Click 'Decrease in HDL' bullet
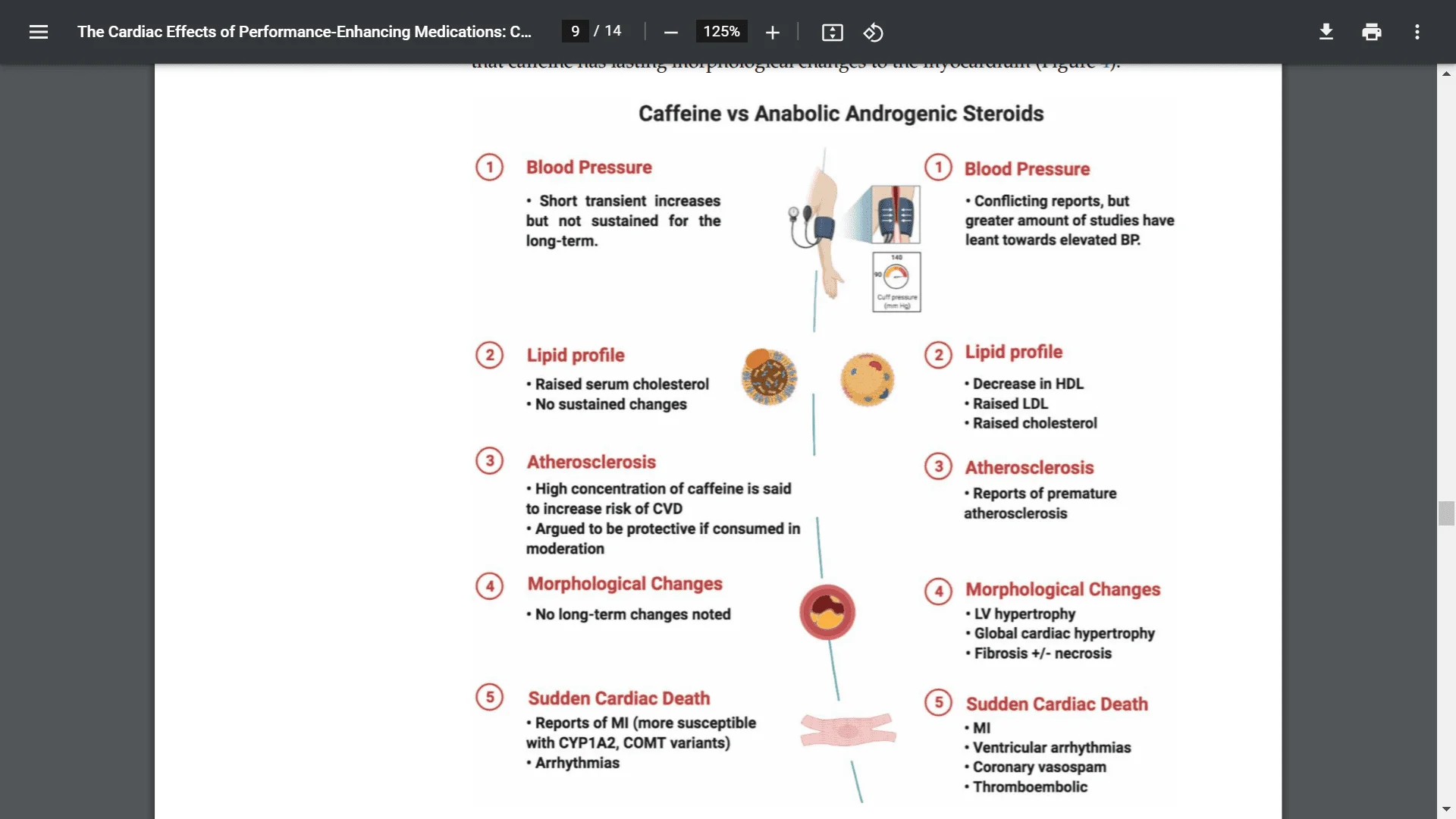1456x819 pixels. (x=1025, y=384)
